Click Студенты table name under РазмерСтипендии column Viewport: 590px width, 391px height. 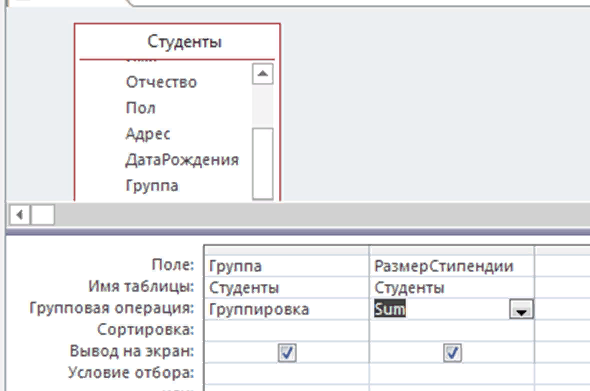[452, 288]
